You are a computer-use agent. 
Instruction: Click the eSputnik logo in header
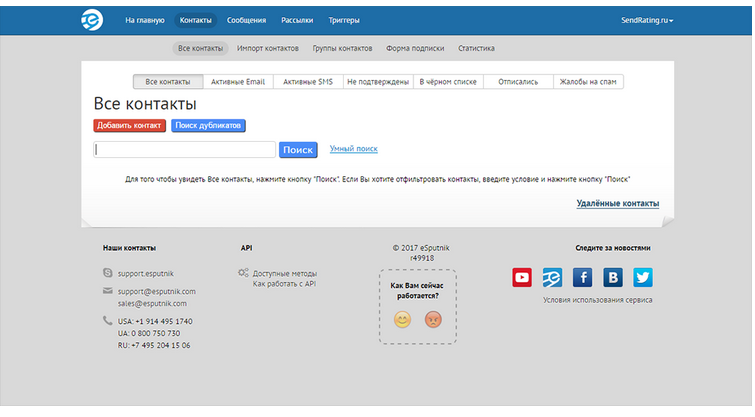pyautogui.click(x=92, y=20)
